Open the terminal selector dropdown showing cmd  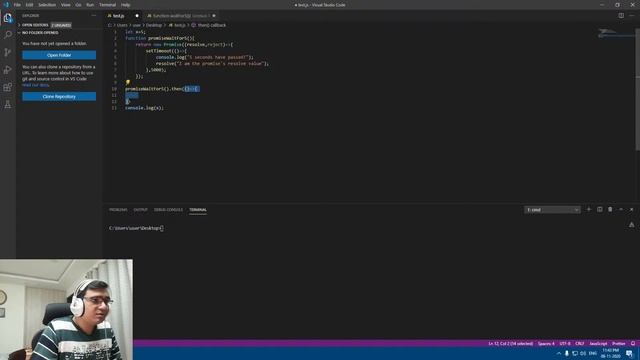[x=552, y=210]
